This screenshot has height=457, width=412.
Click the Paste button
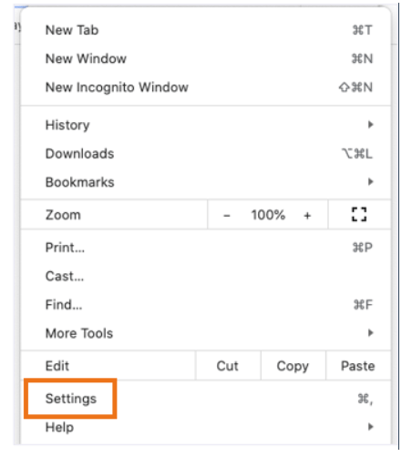click(358, 366)
